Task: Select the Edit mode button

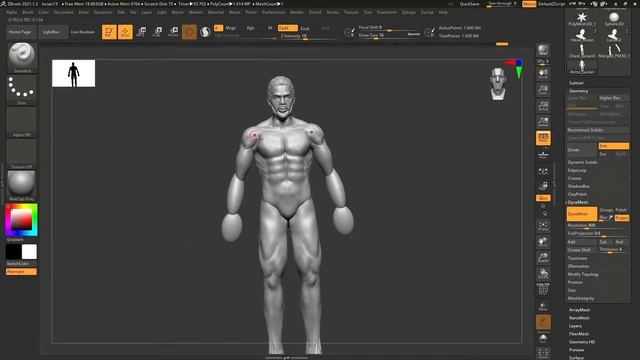Action: click(x=109, y=32)
